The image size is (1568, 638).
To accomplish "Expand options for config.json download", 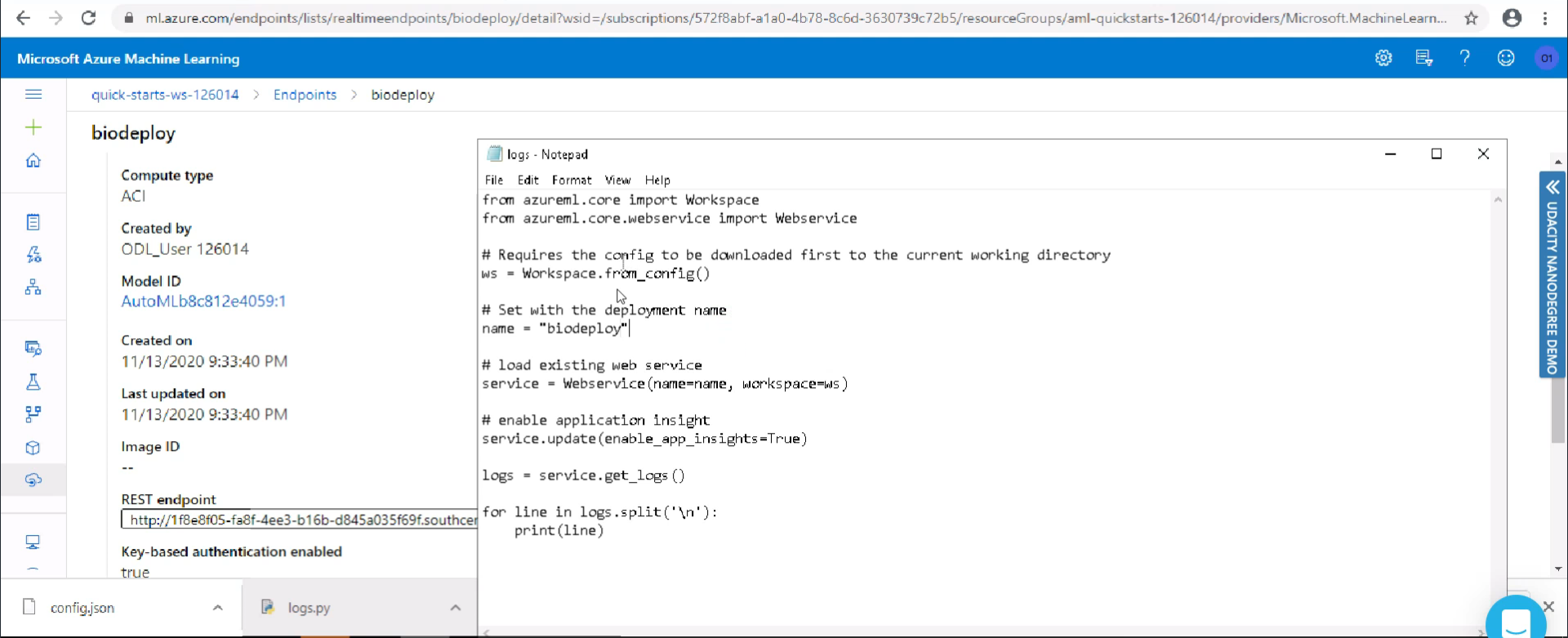I will click(217, 608).
